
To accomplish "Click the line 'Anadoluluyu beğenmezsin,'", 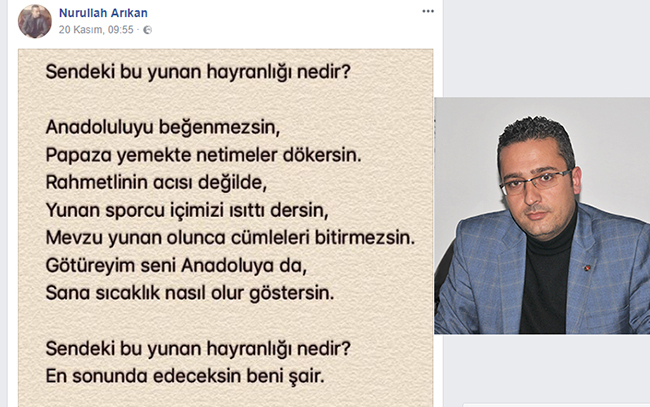I will click(163, 127).
